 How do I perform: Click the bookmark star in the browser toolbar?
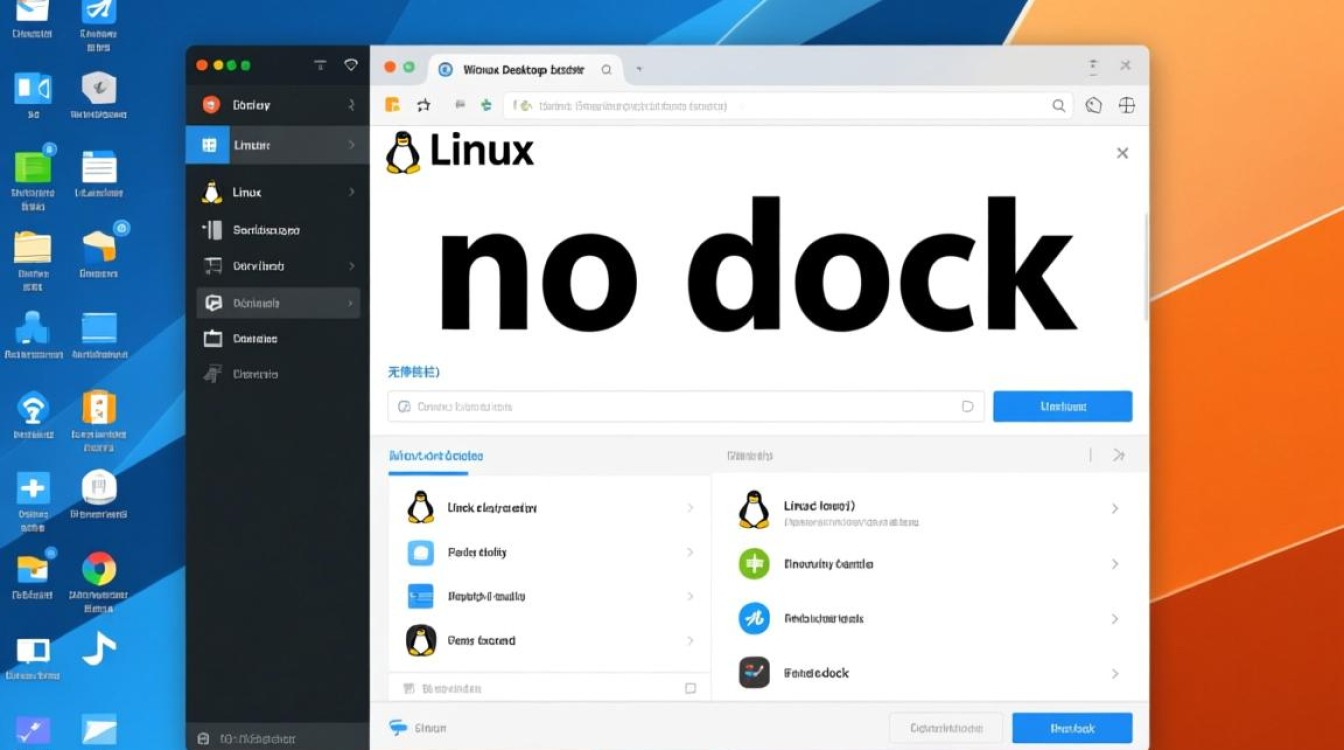point(425,104)
